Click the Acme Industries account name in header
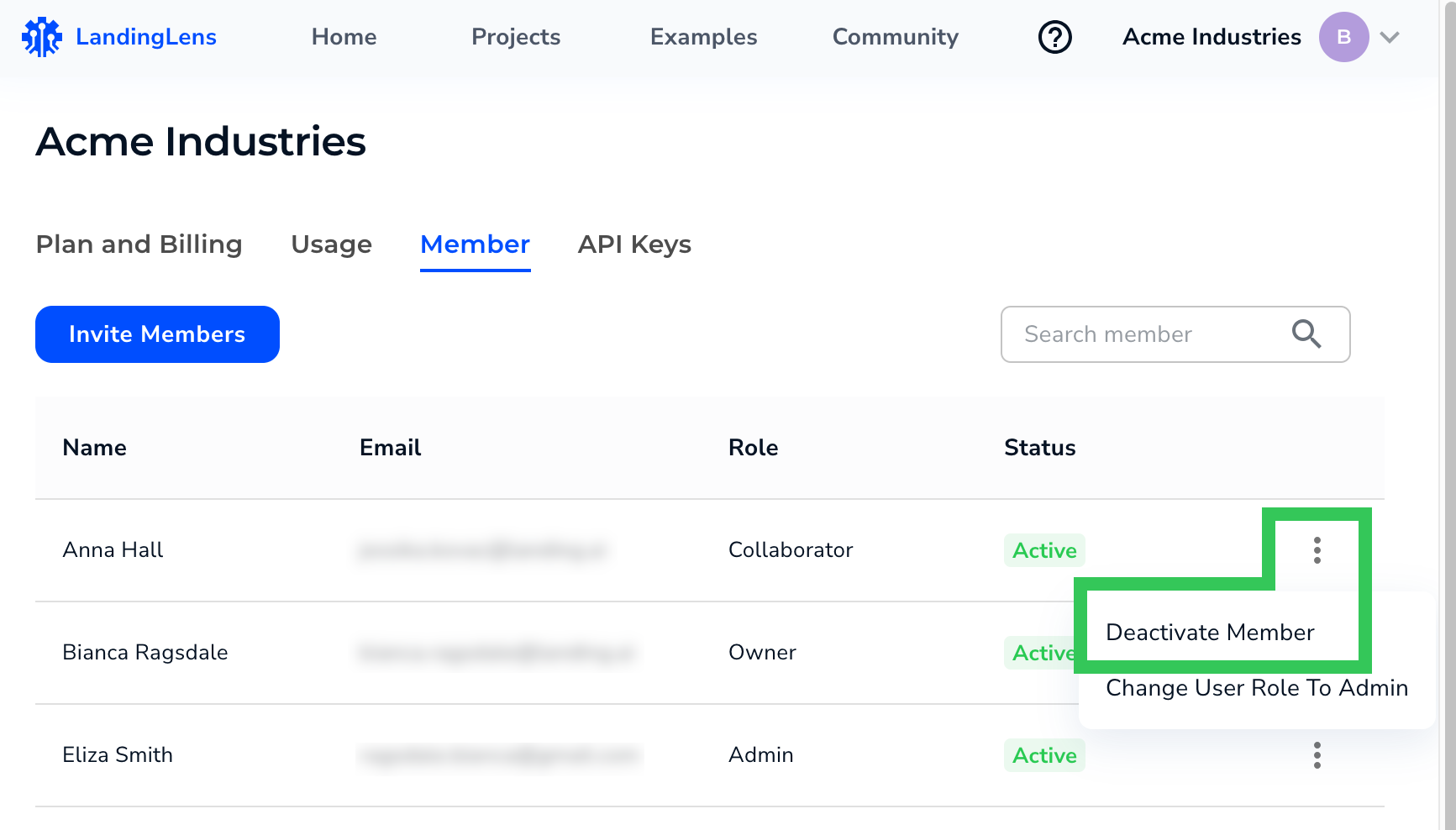This screenshot has height=830, width=1456. 1212,37
